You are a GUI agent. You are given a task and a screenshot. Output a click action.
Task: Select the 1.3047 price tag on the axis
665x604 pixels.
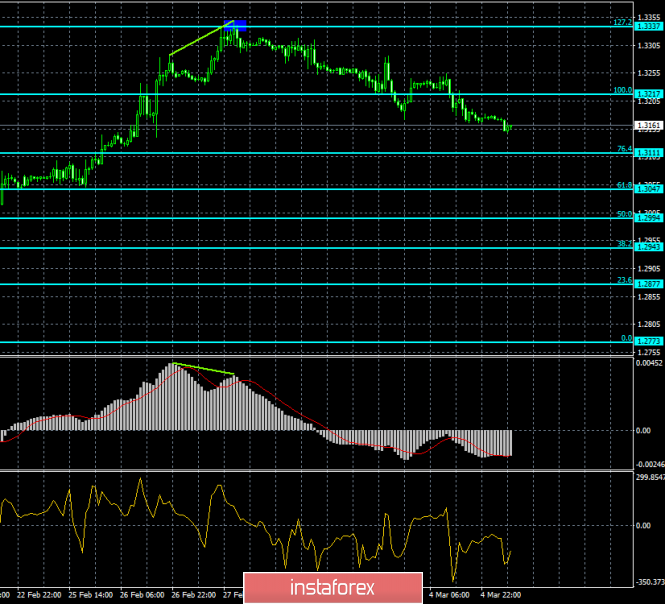tap(648, 189)
